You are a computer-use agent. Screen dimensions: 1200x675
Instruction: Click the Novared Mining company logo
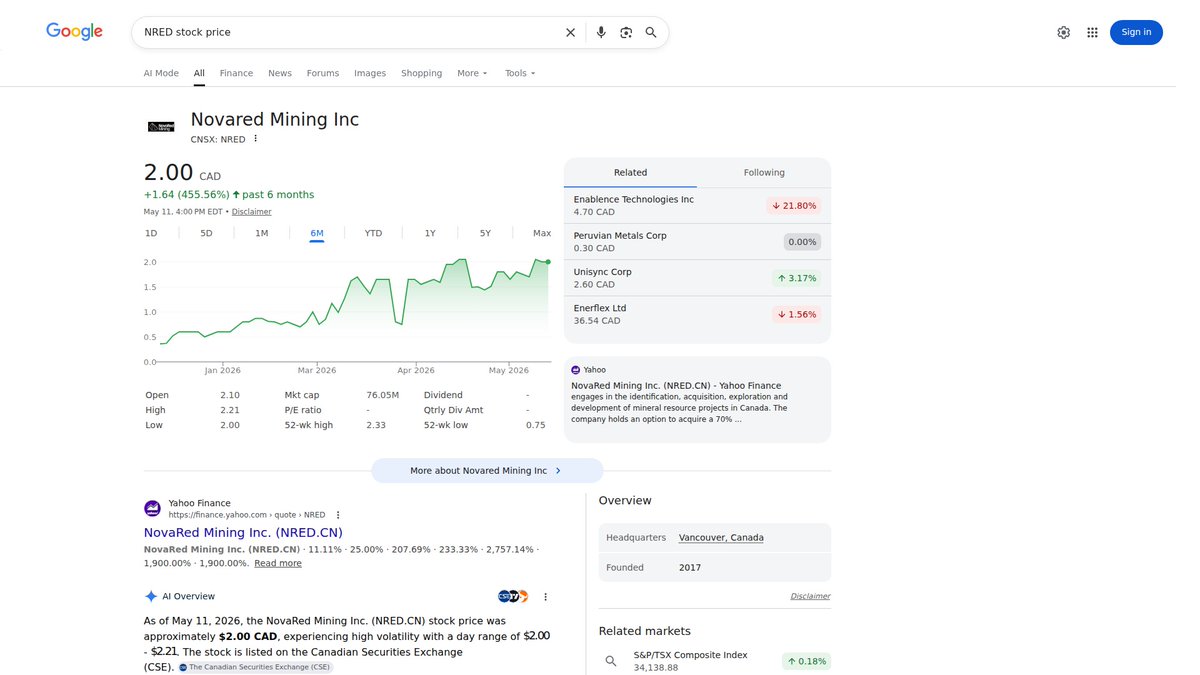click(161, 126)
